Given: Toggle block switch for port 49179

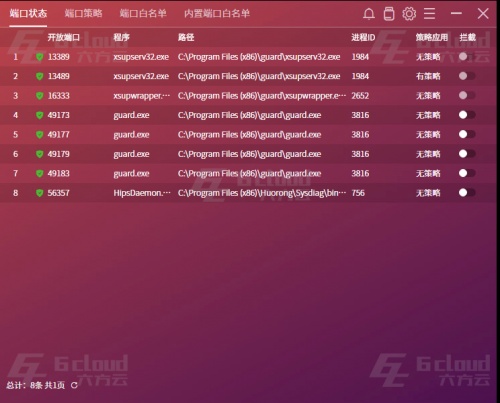Looking at the screenshot, I should click(467, 154).
